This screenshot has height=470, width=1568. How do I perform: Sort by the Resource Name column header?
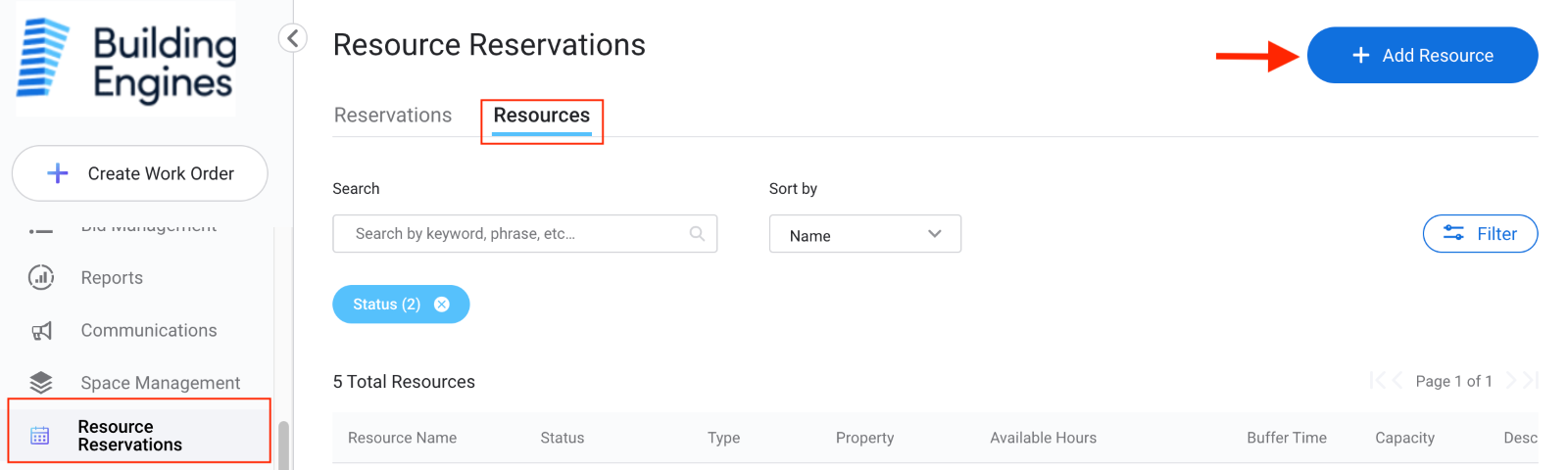[x=402, y=438]
